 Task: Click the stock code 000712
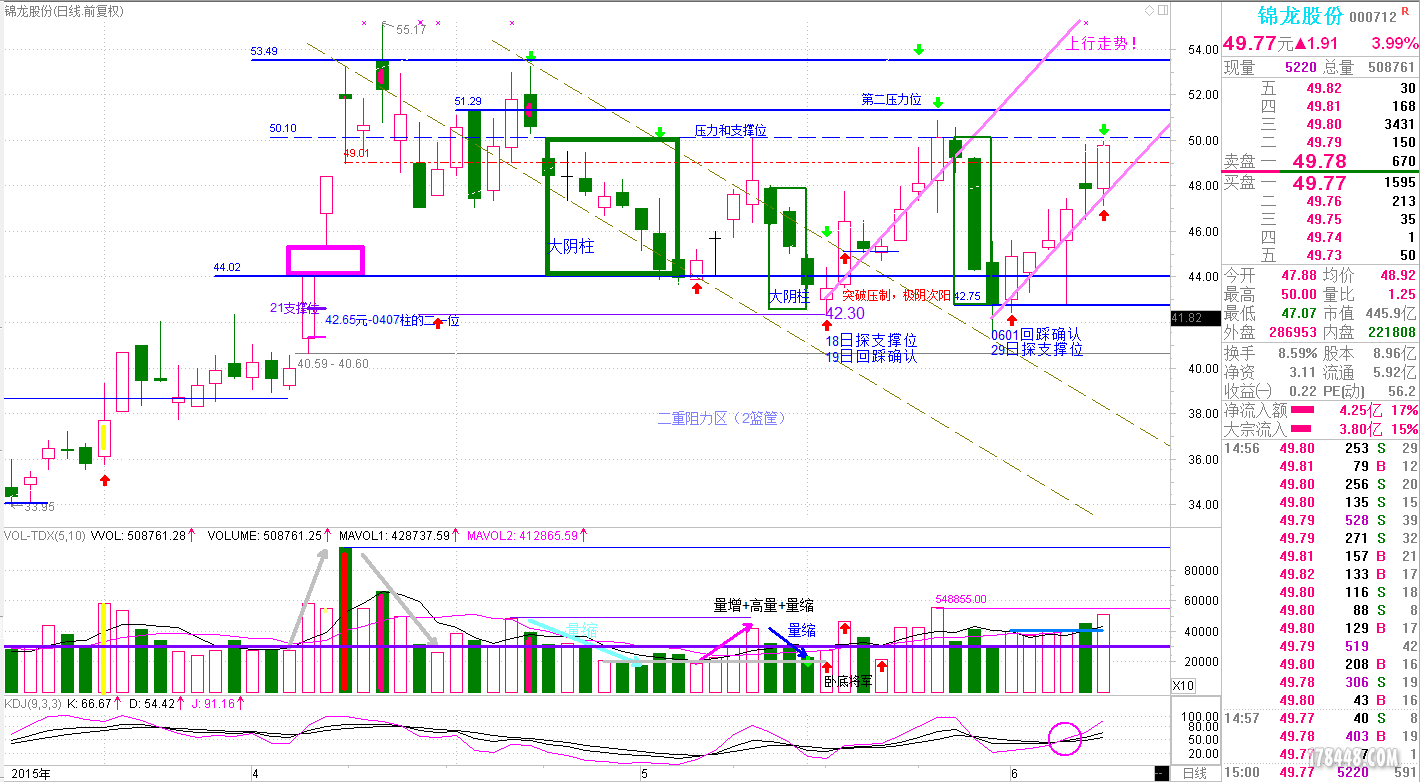[x=1373, y=17]
